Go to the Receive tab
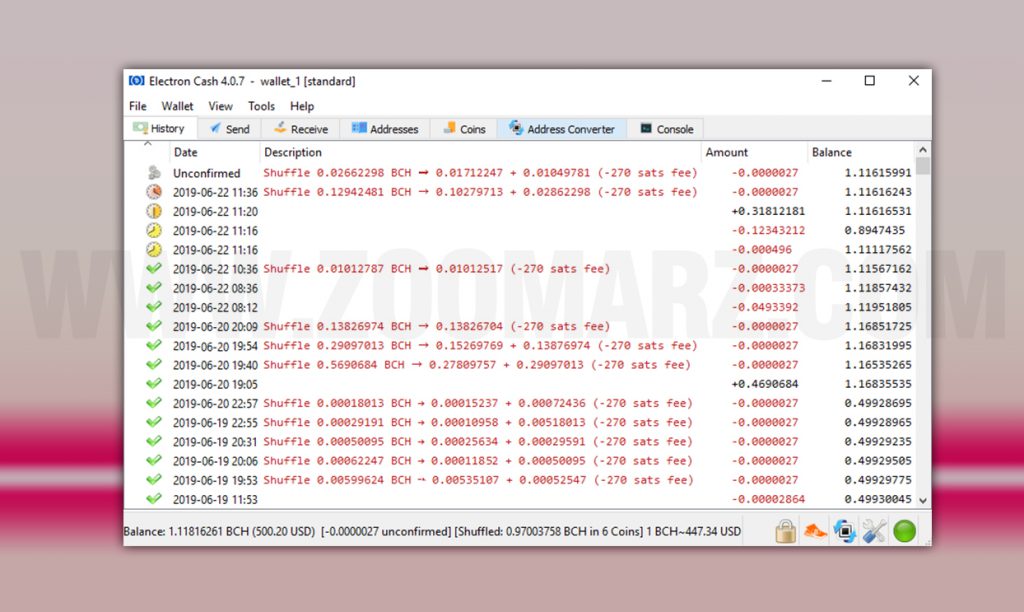The image size is (1024, 612). coord(300,129)
